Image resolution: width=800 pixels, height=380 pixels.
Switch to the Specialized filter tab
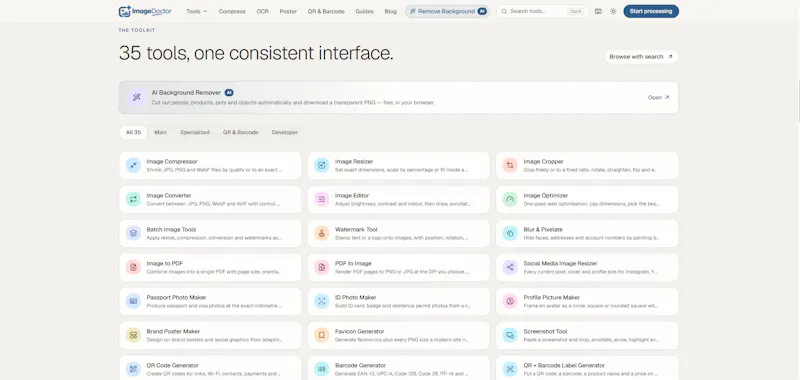(x=195, y=133)
